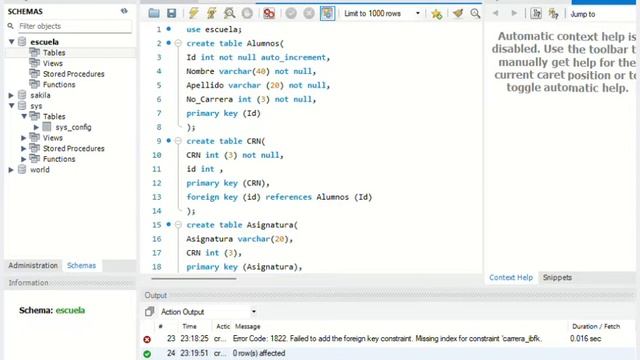Collapse the sys schema
Viewport: 640px width, 360px height.
11,106
